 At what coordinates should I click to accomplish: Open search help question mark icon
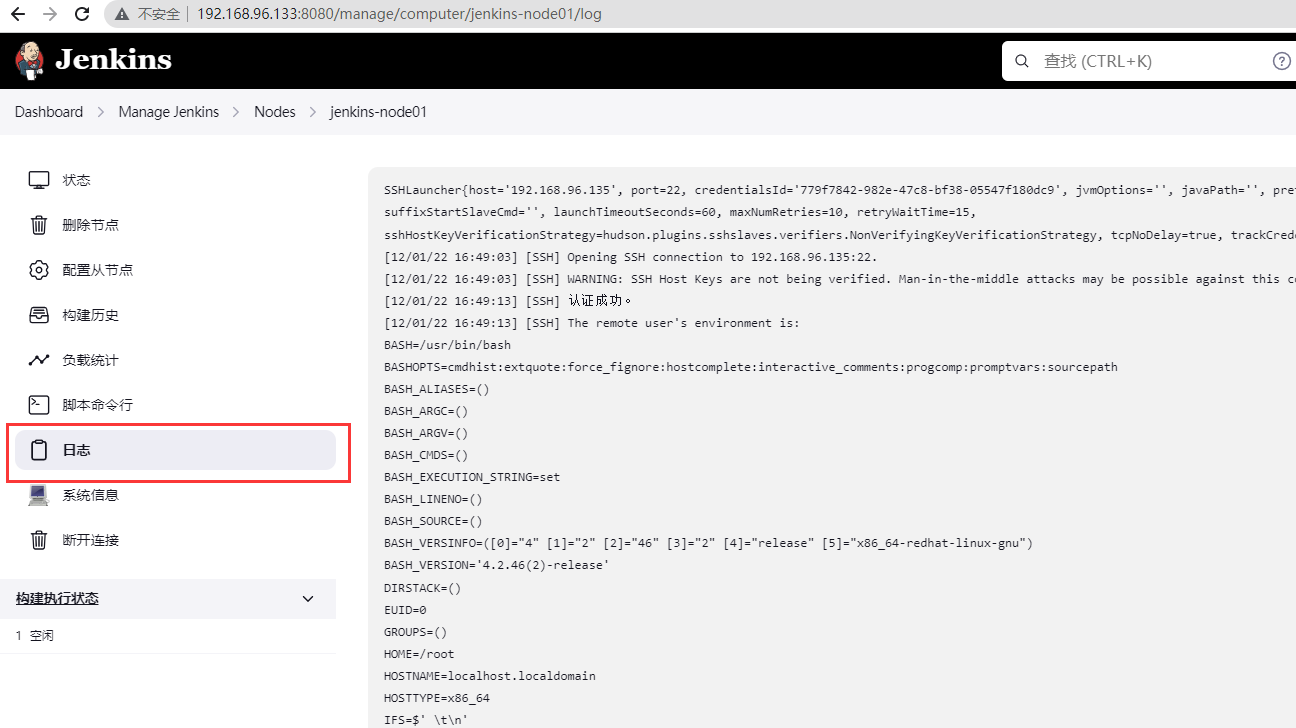pos(1281,61)
